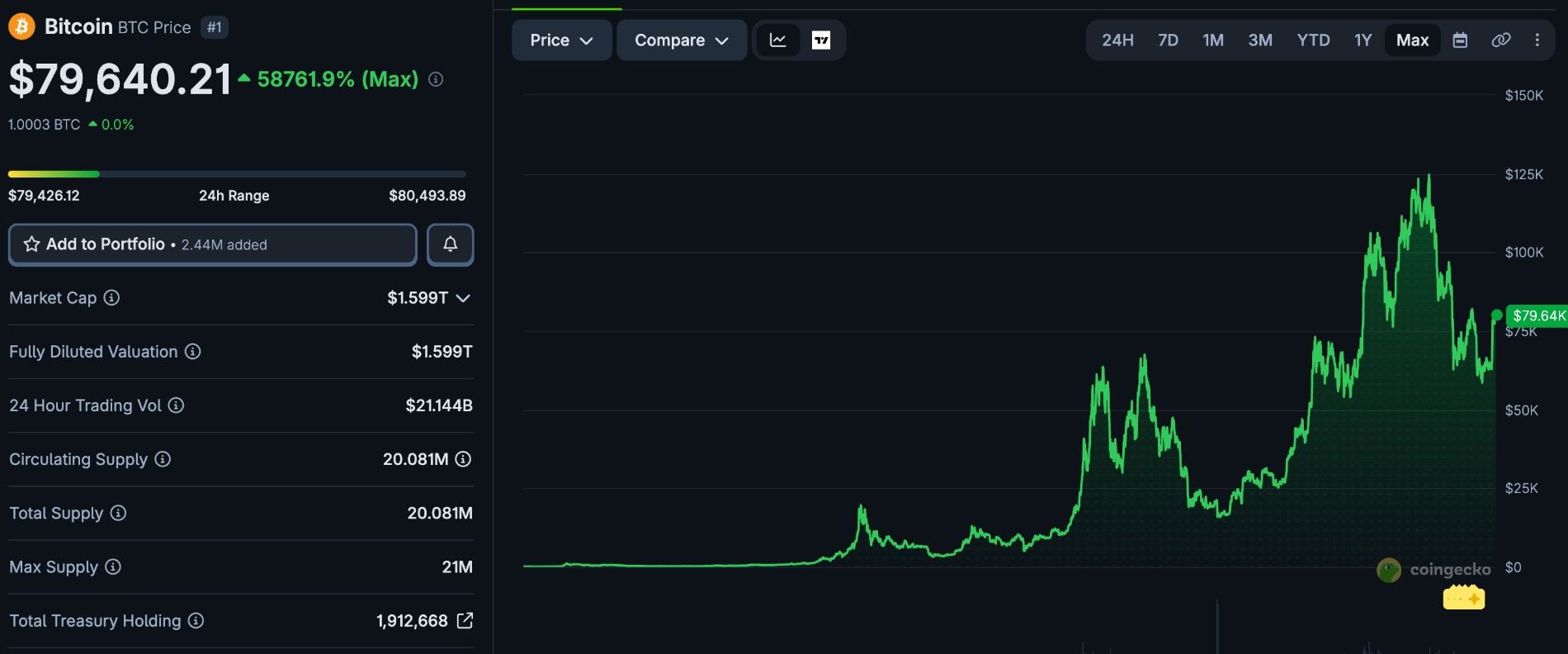Click the 21M max supply value
This screenshot has height=654, width=1568.
pos(457,566)
